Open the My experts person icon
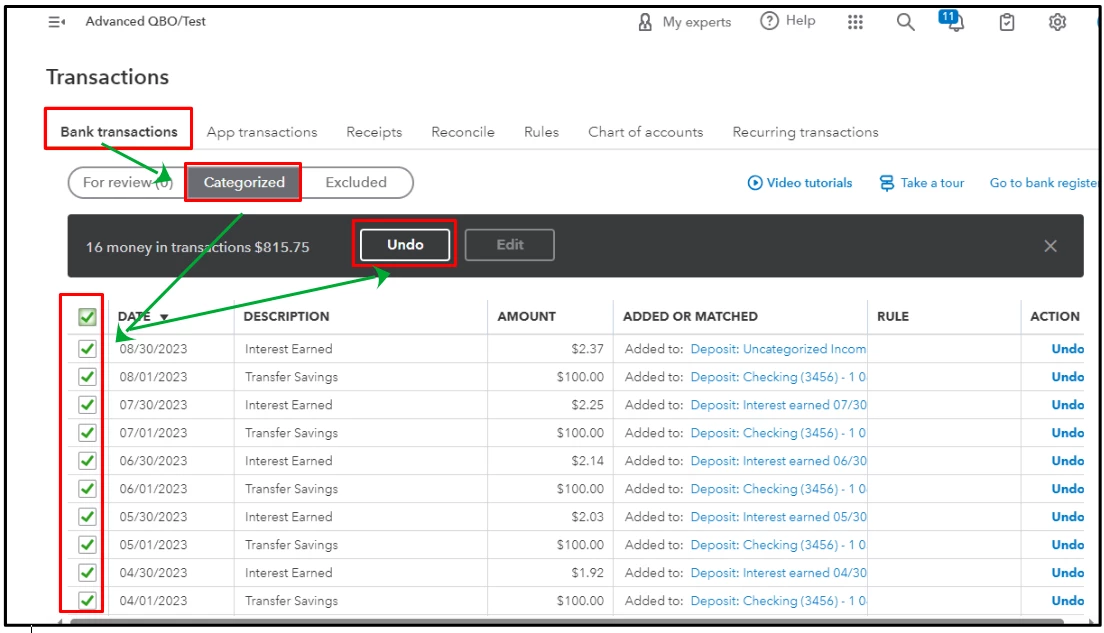The image size is (1104, 633). (x=645, y=23)
